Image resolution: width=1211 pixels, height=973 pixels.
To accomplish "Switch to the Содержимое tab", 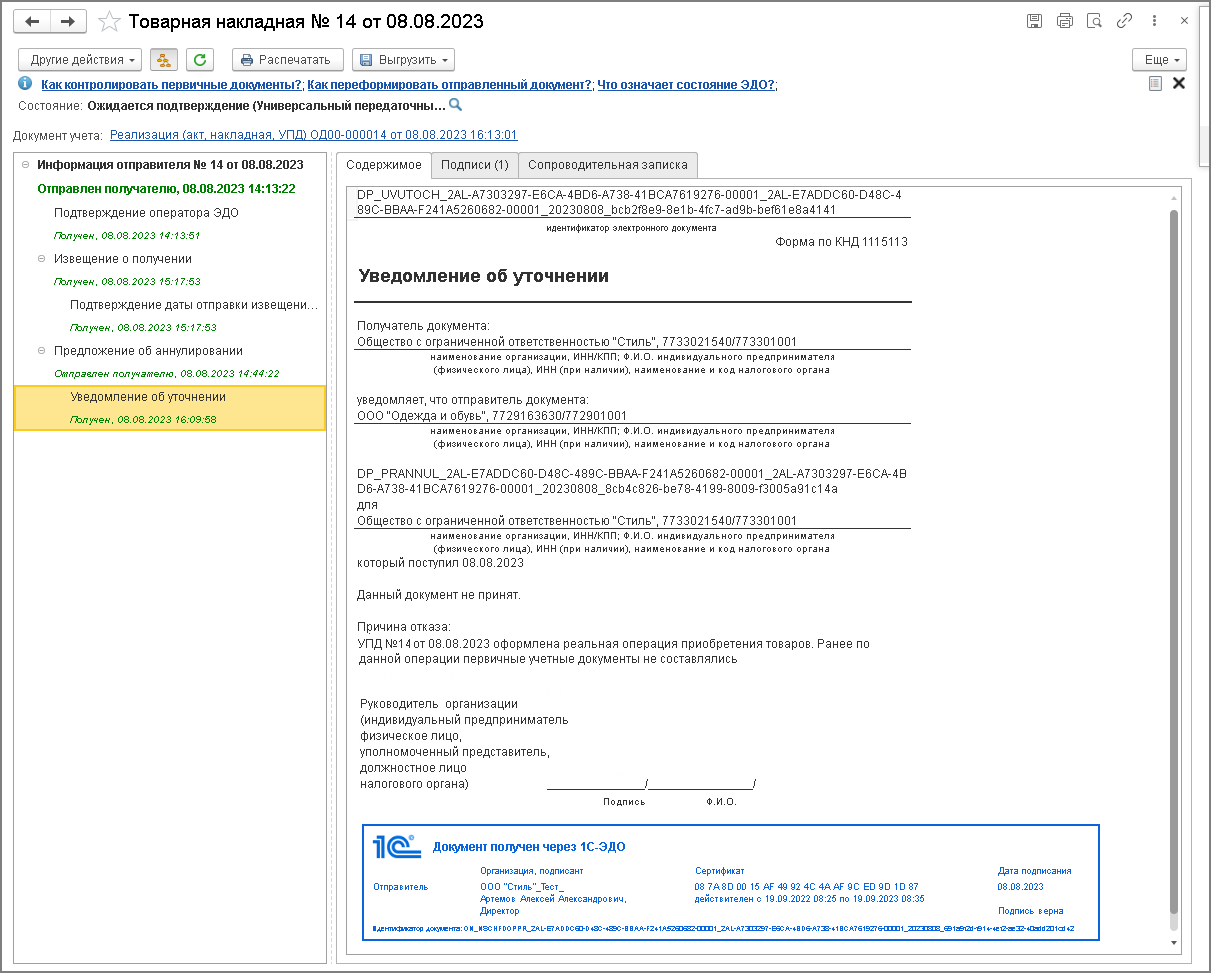I will 384,165.
